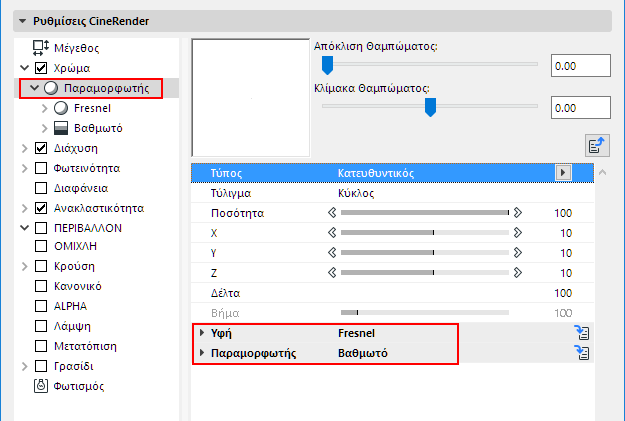Click the Φωτισμός lock icon

point(41,386)
